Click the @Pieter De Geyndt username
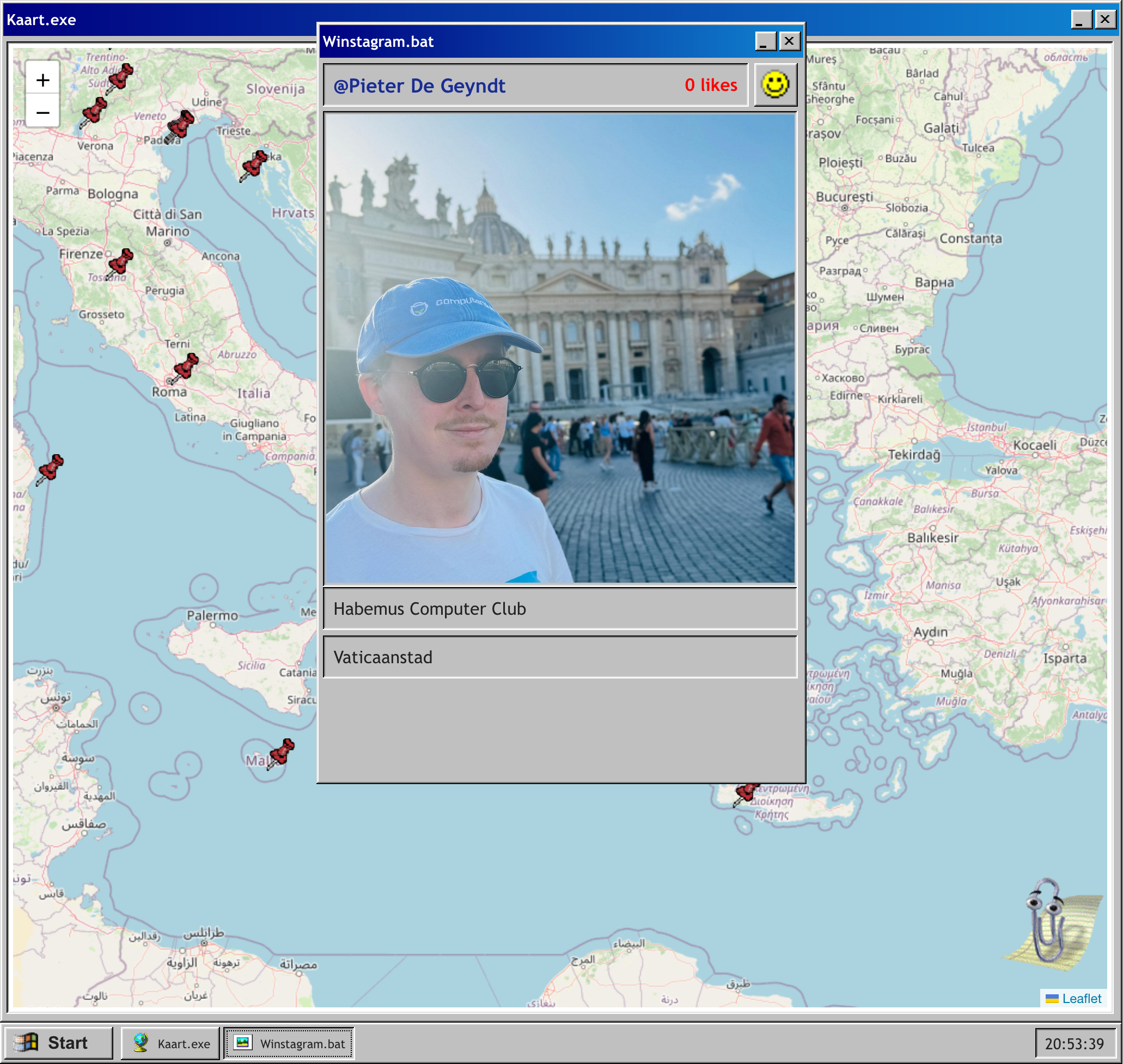Viewport: 1123px width, 1064px height. click(x=419, y=85)
